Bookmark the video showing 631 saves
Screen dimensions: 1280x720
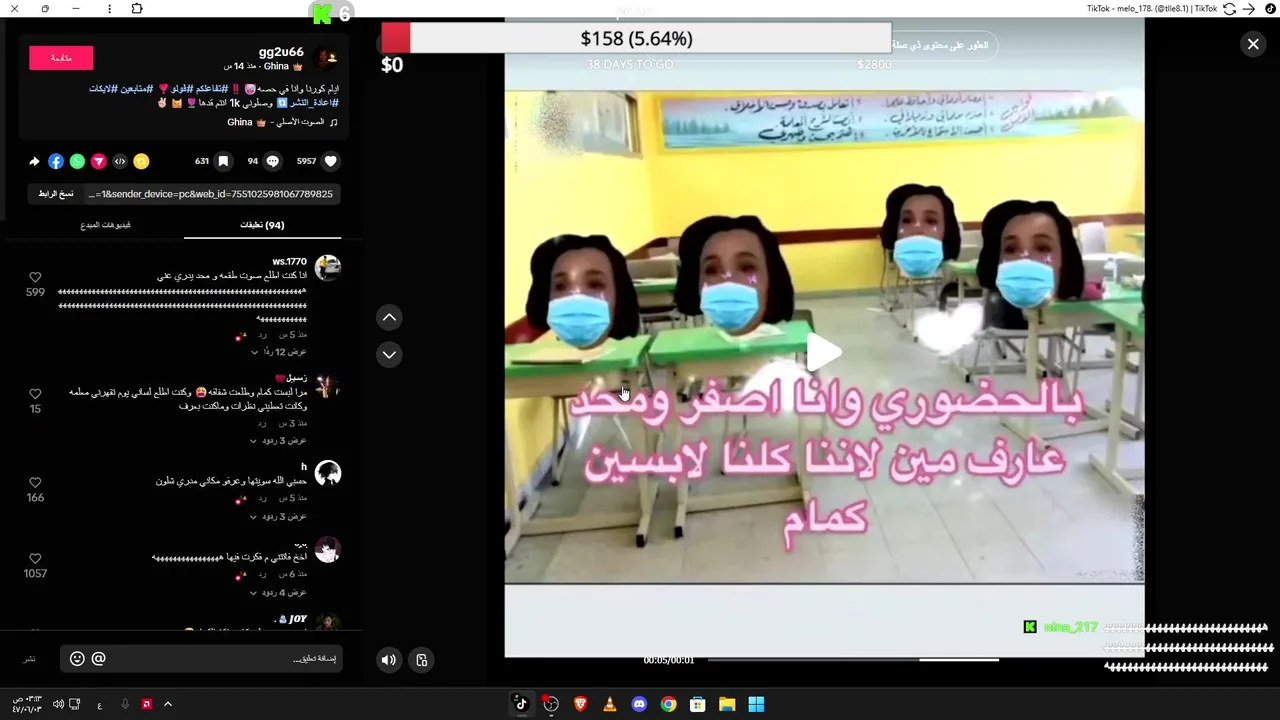pos(224,161)
